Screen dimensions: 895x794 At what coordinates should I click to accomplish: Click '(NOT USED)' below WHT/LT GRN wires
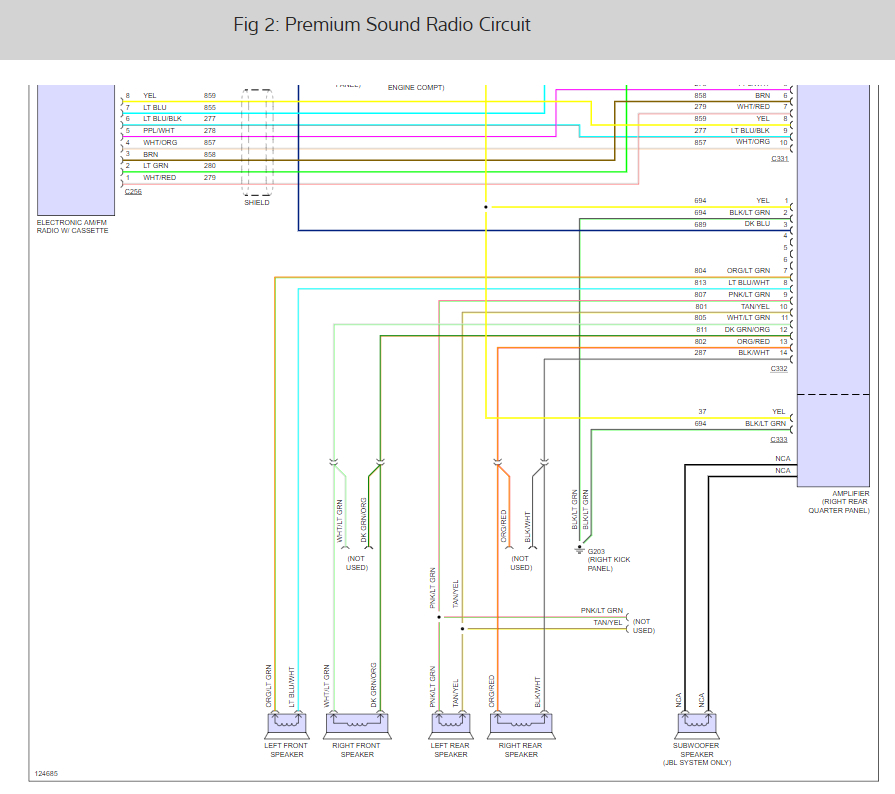tap(357, 563)
